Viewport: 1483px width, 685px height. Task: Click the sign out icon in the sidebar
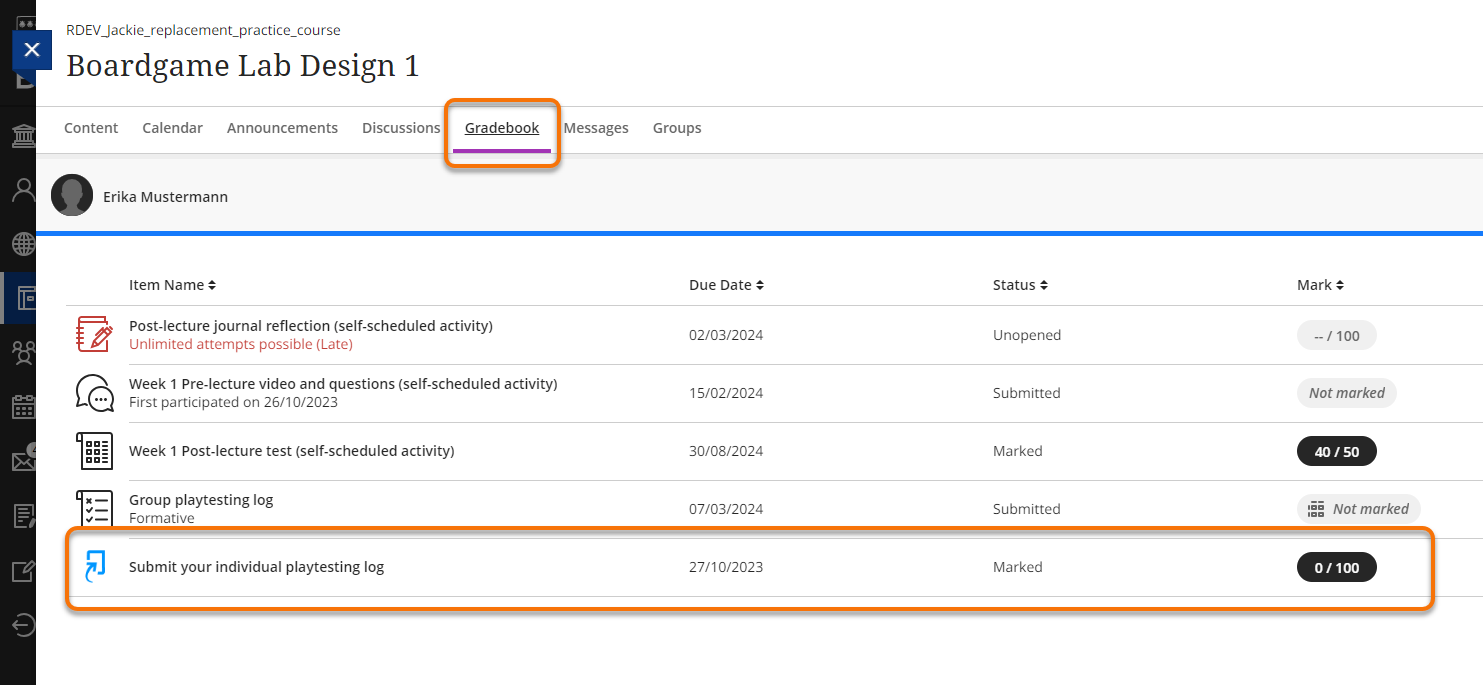coord(22,625)
